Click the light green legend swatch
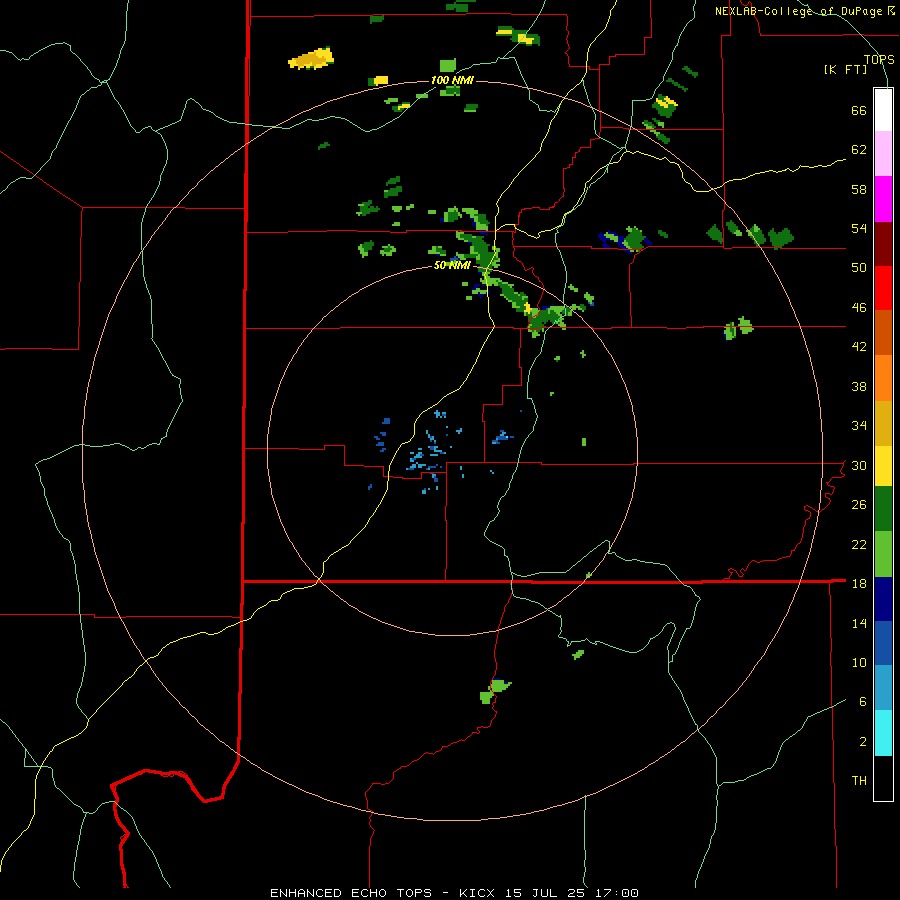Image resolution: width=900 pixels, height=900 pixels. [x=883, y=554]
